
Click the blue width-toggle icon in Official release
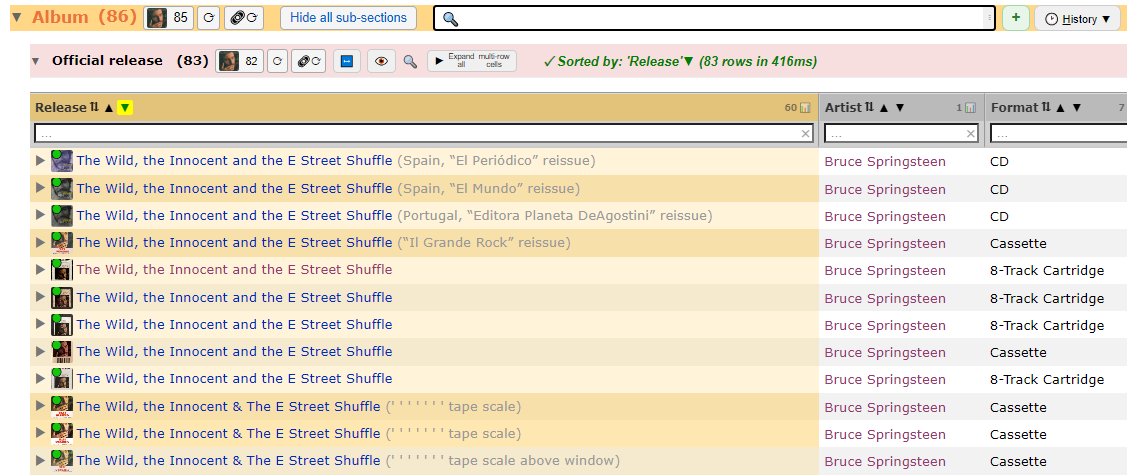pos(347,62)
